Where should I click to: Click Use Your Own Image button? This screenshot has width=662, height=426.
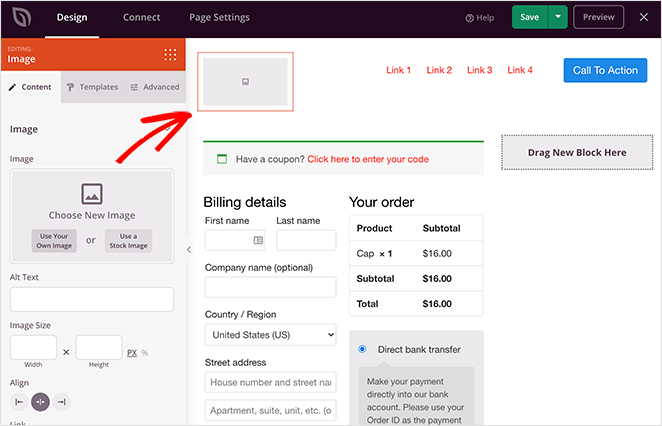point(54,241)
